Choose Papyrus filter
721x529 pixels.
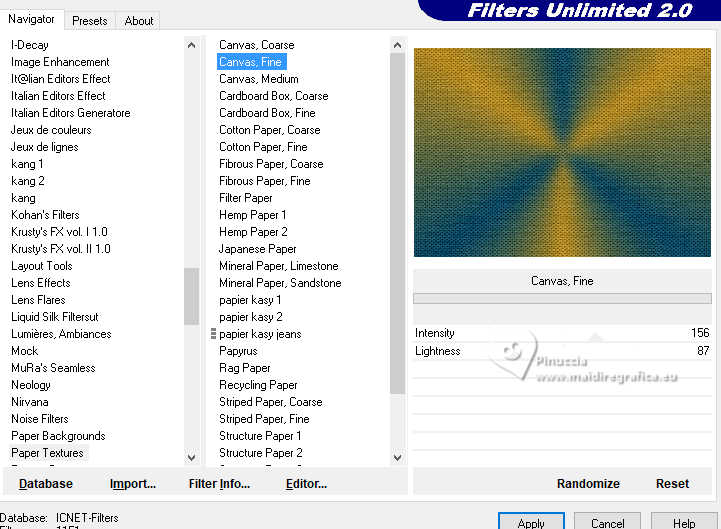tap(238, 351)
